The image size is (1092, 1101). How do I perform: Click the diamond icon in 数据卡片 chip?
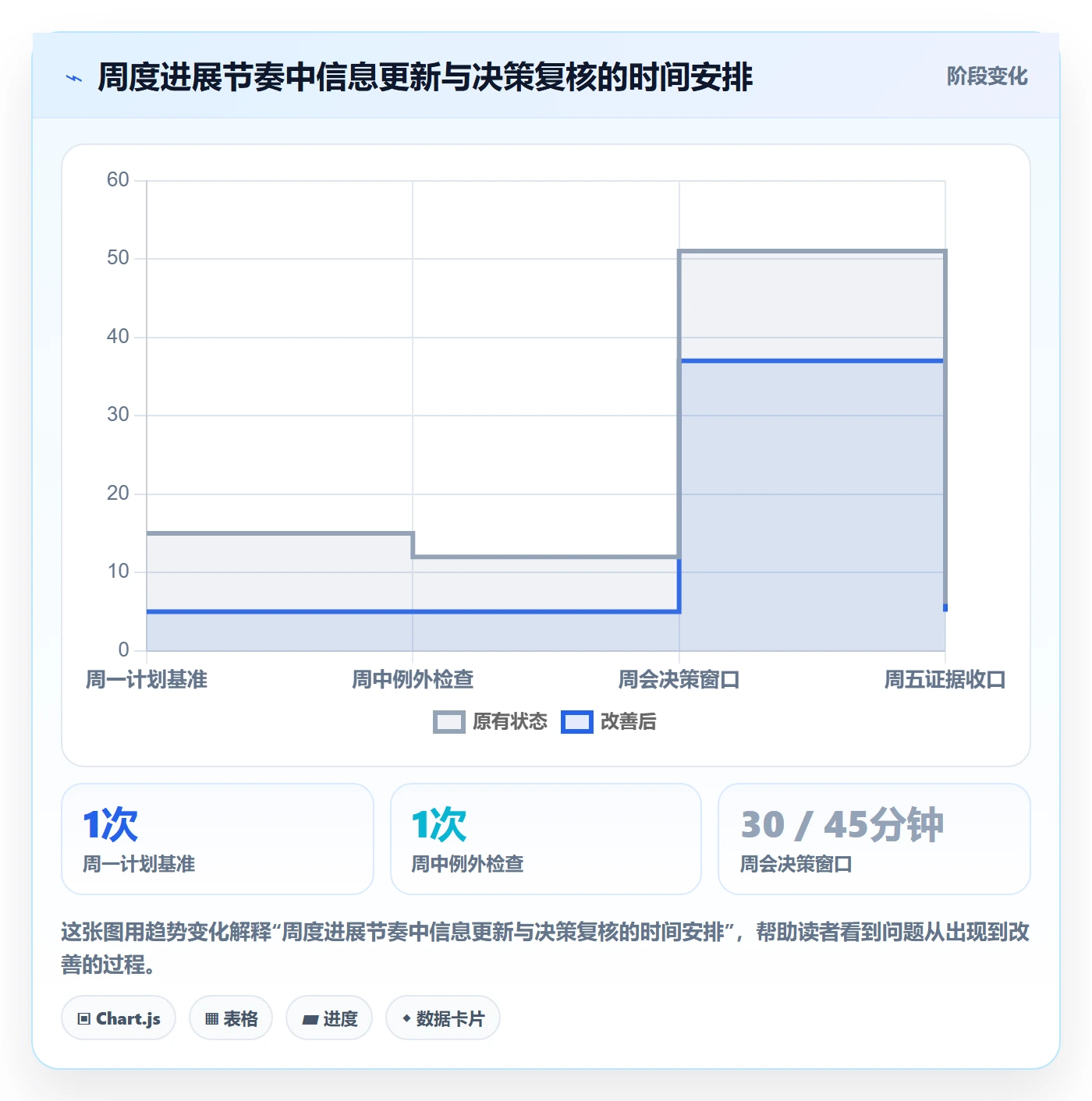click(x=406, y=1018)
